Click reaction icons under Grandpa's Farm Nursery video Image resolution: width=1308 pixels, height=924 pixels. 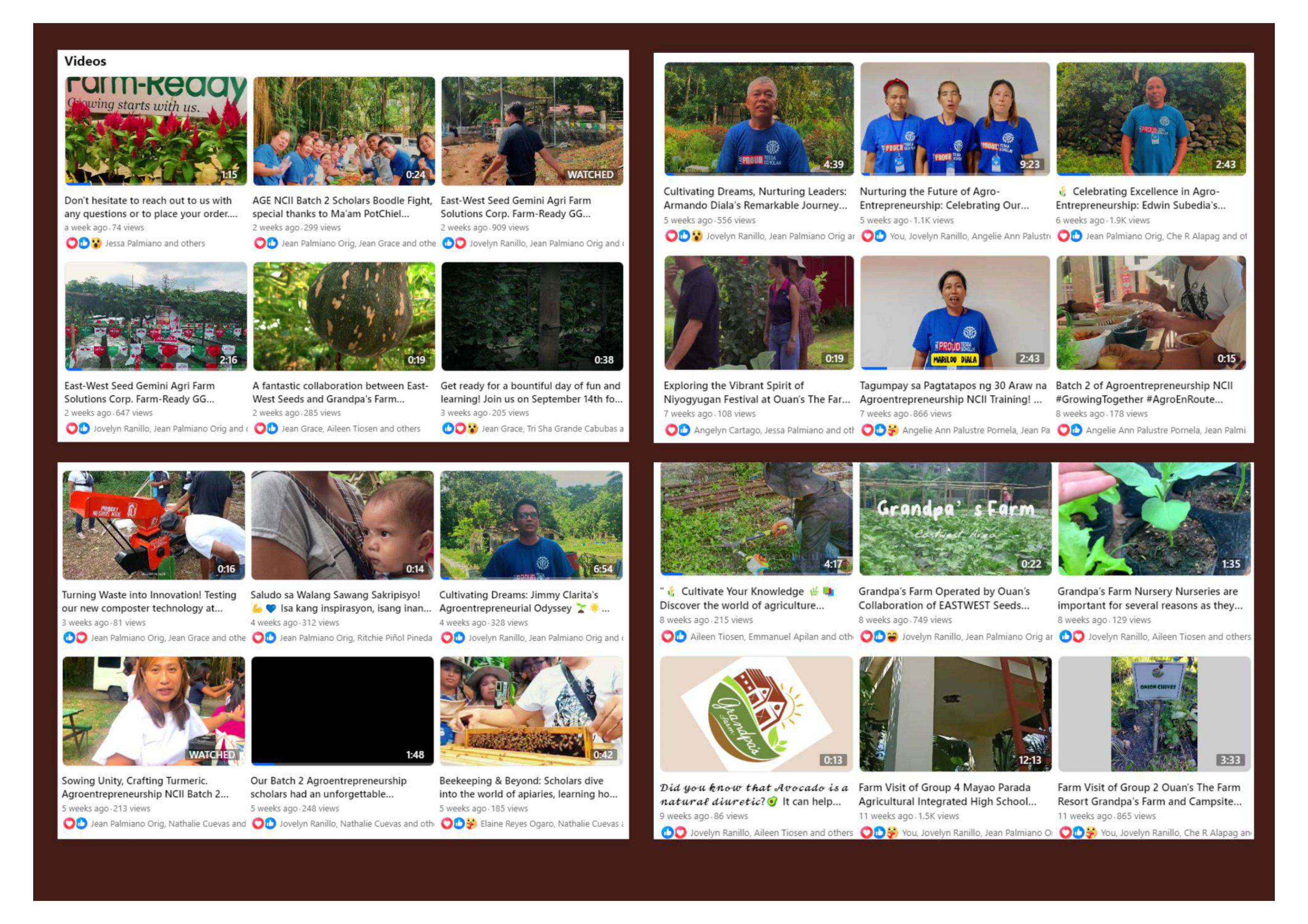click(1072, 636)
